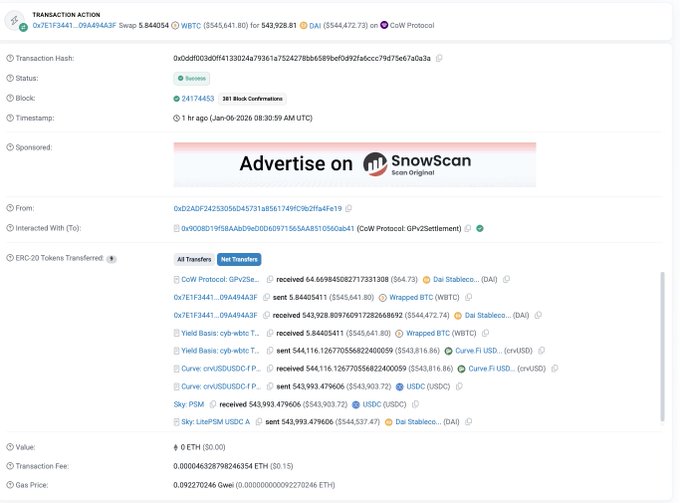Open DAI token link in transaction action
680x503 pixels.
tap(315, 26)
